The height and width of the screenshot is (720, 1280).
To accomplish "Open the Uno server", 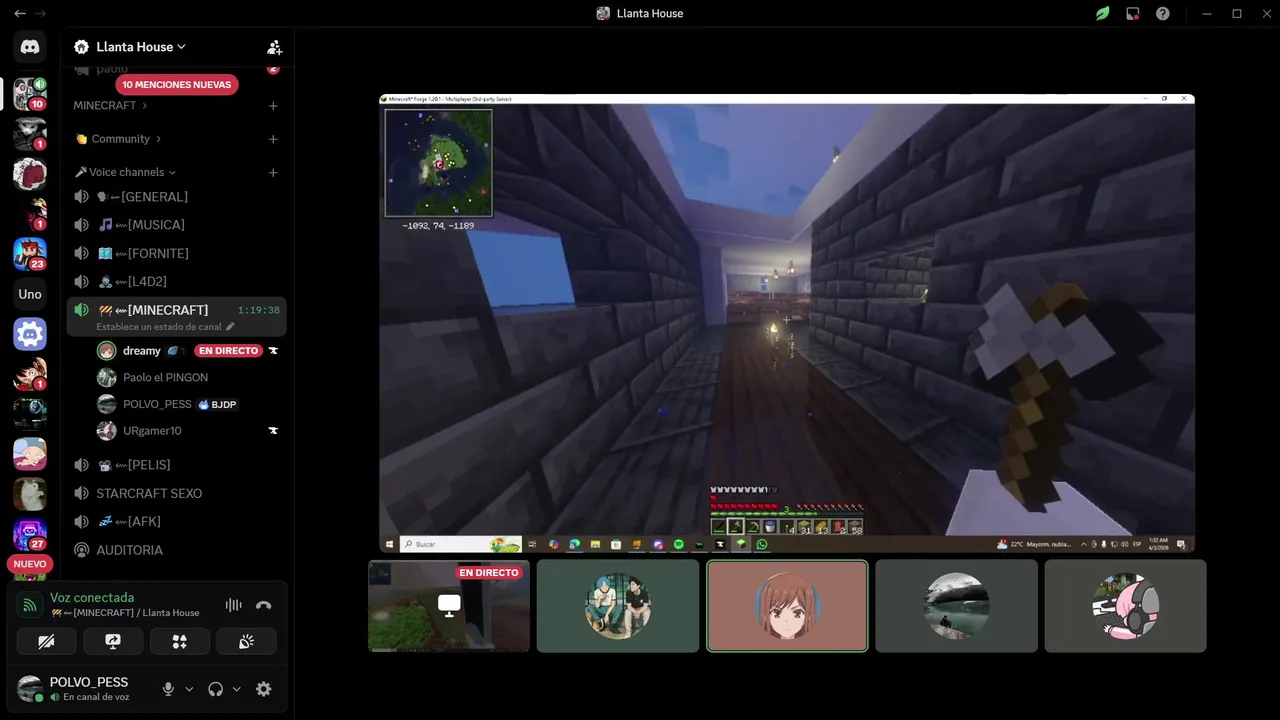I will pyautogui.click(x=30, y=294).
